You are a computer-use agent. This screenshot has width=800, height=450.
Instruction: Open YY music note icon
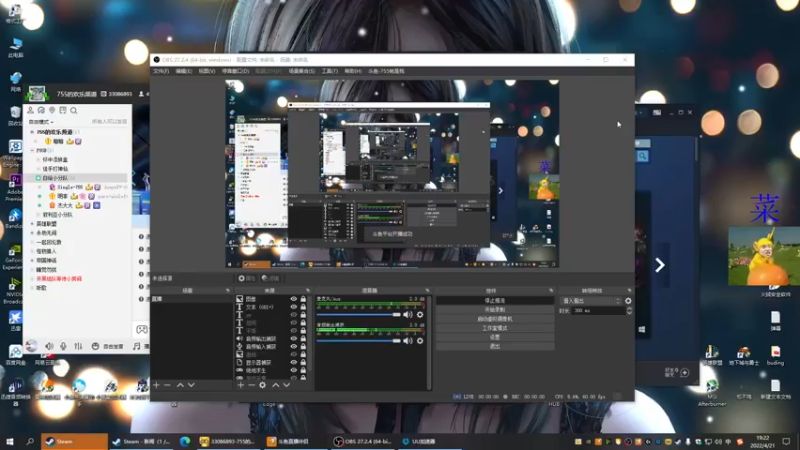tap(136, 346)
